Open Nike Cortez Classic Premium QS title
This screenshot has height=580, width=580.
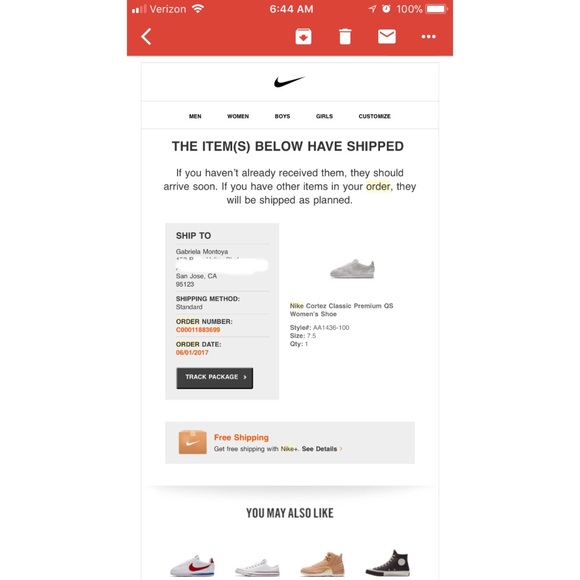tap(341, 310)
